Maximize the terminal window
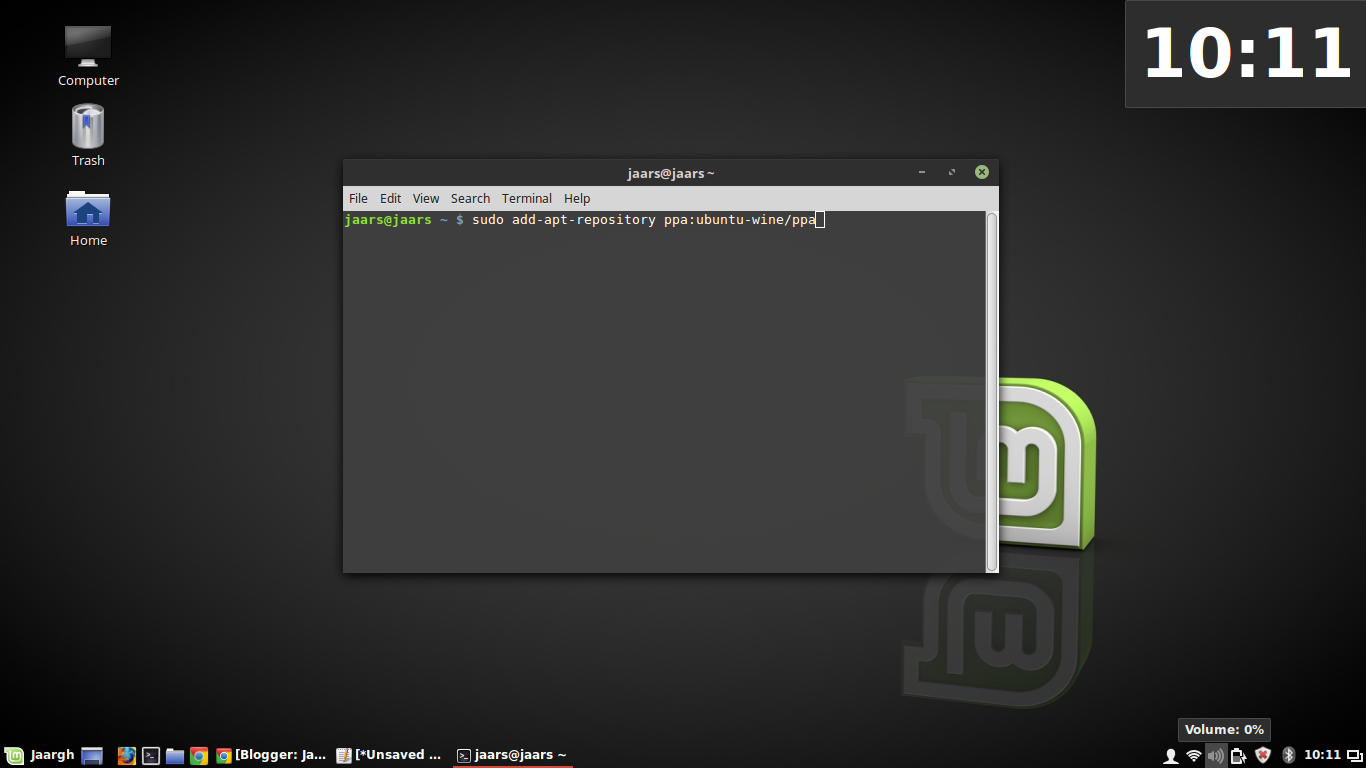This screenshot has width=1366, height=768. point(951,172)
